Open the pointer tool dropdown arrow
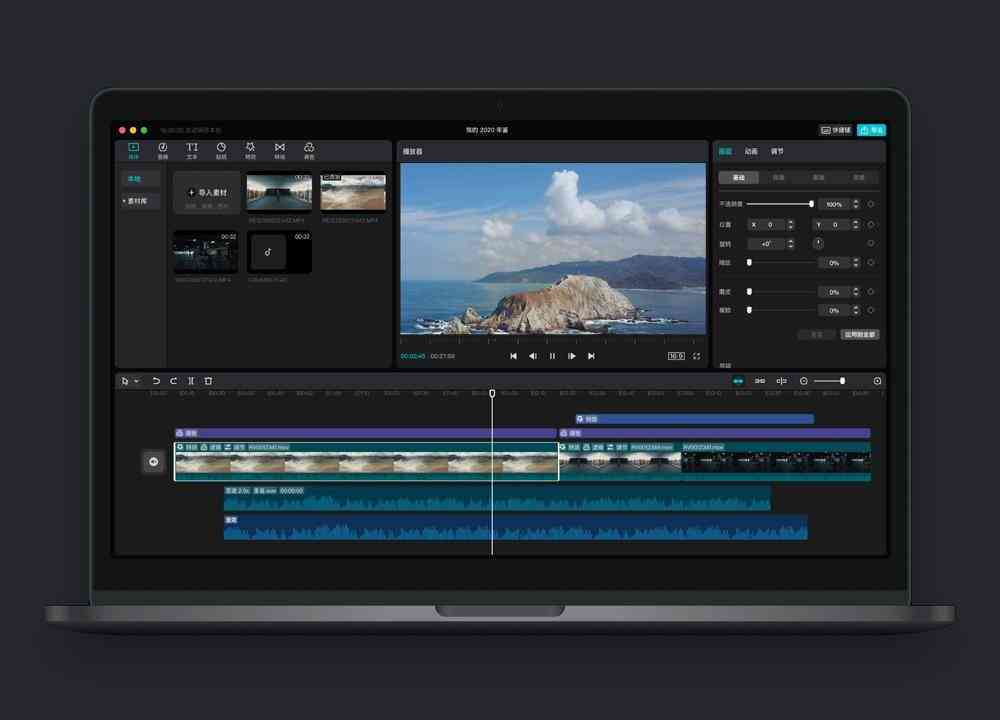 pos(136,381)
